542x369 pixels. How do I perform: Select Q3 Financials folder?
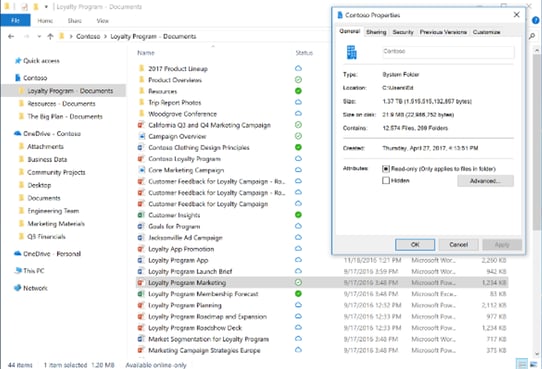tap(46, 236)
